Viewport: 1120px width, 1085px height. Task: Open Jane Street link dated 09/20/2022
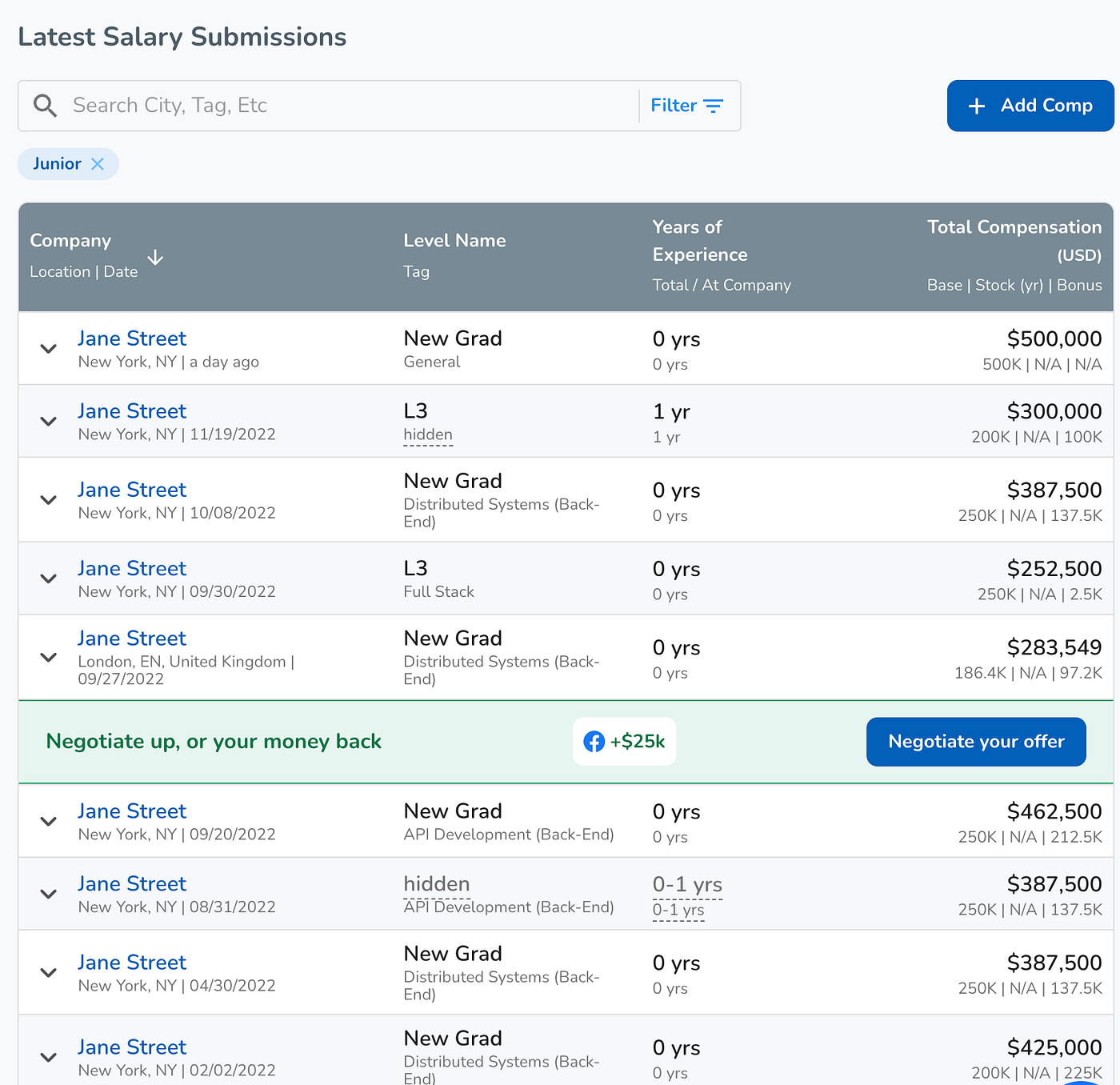click(132, 811)
